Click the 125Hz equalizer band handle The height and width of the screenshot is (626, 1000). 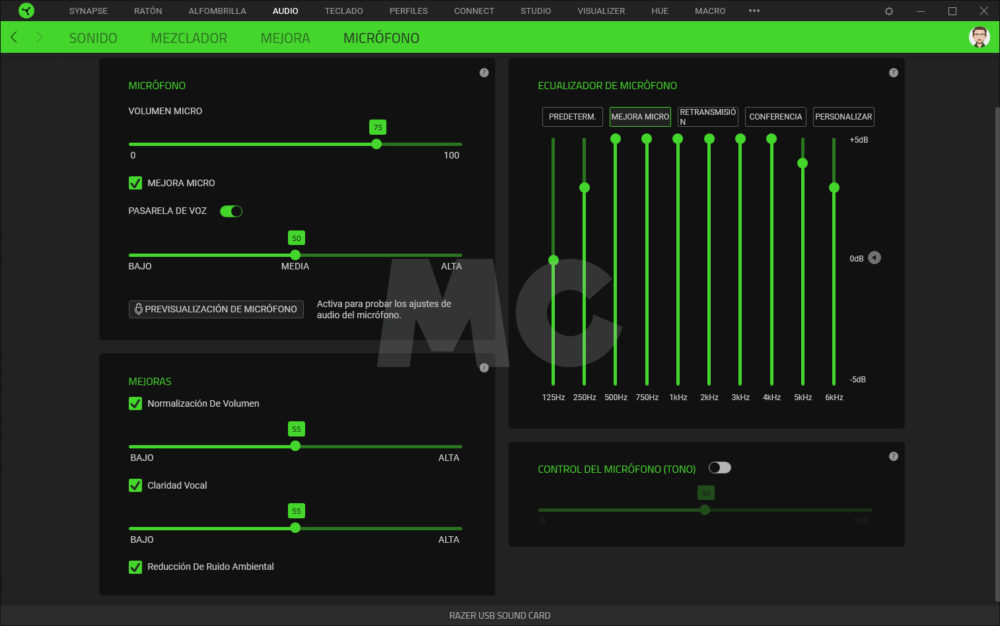[x=553, y=260]
